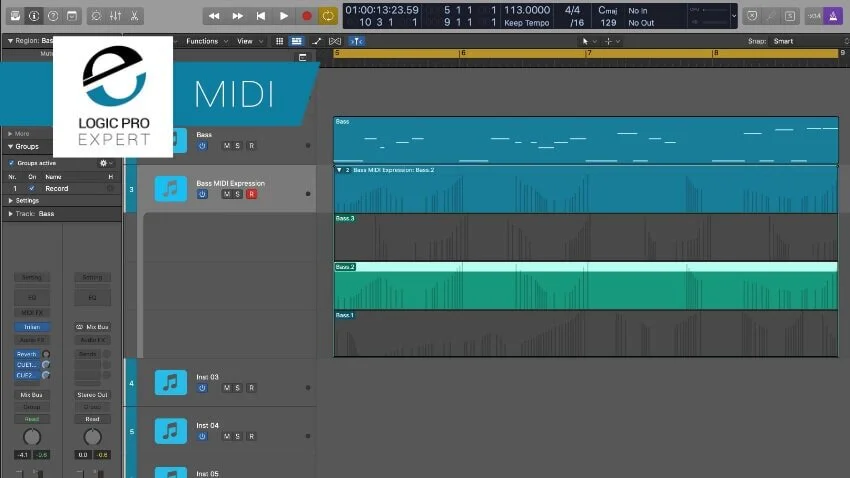This screenshot has height=478, width=850.
Task: Toggle the Groups active checkbox
Action: (x=11, y=163)
